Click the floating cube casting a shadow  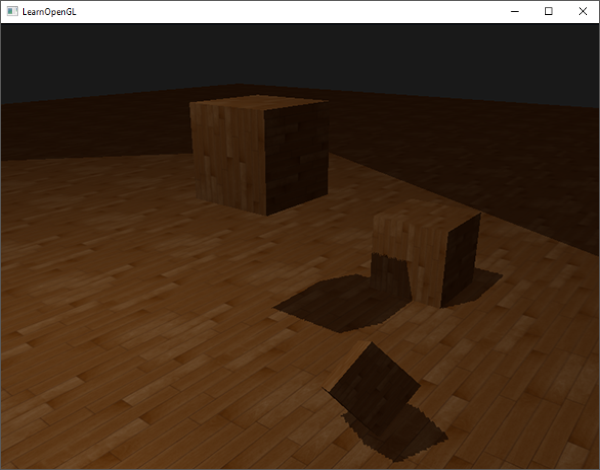click(426, 256)
